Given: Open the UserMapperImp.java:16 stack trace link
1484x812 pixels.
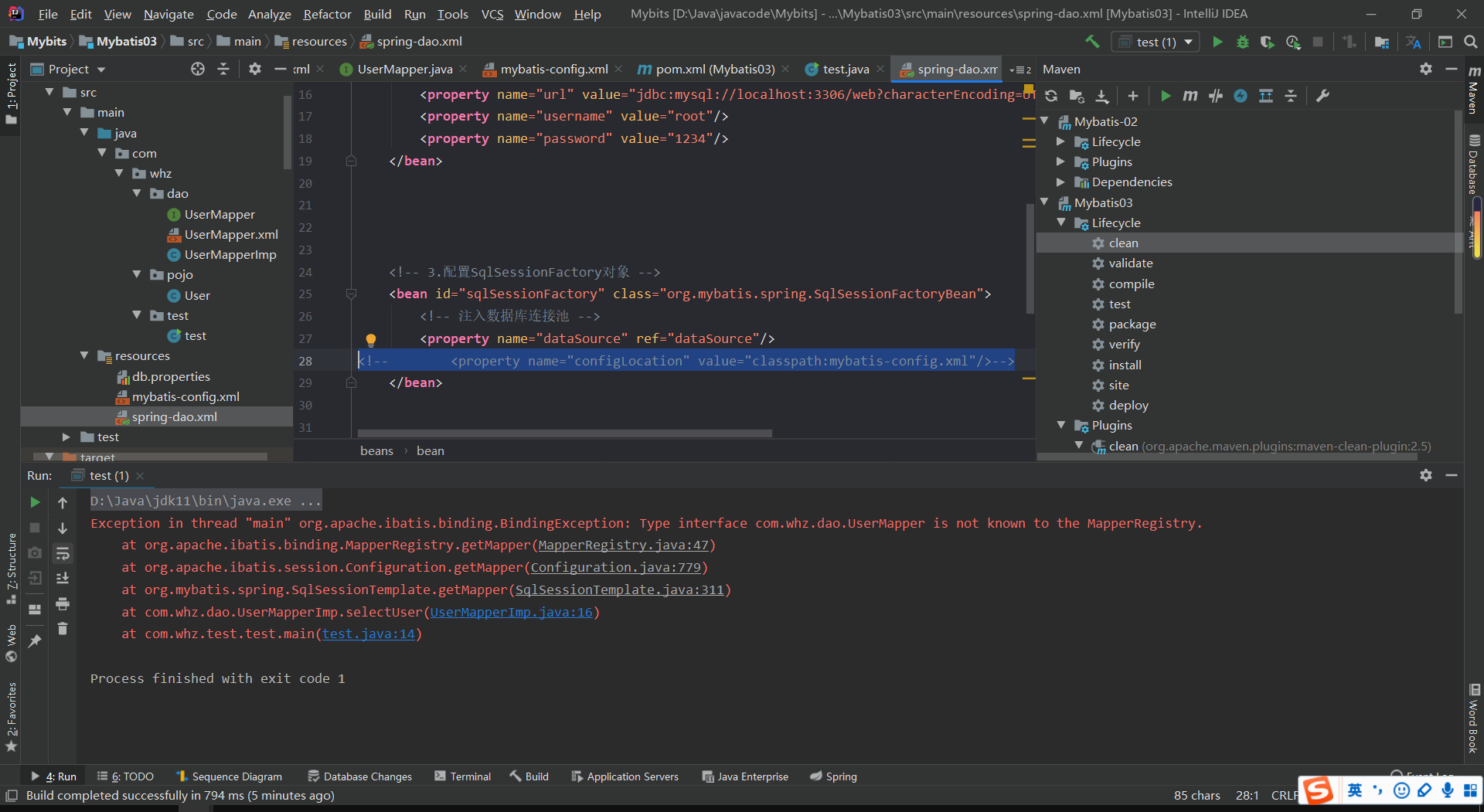Looking at the screenshot, I should (x=511, y=612).
